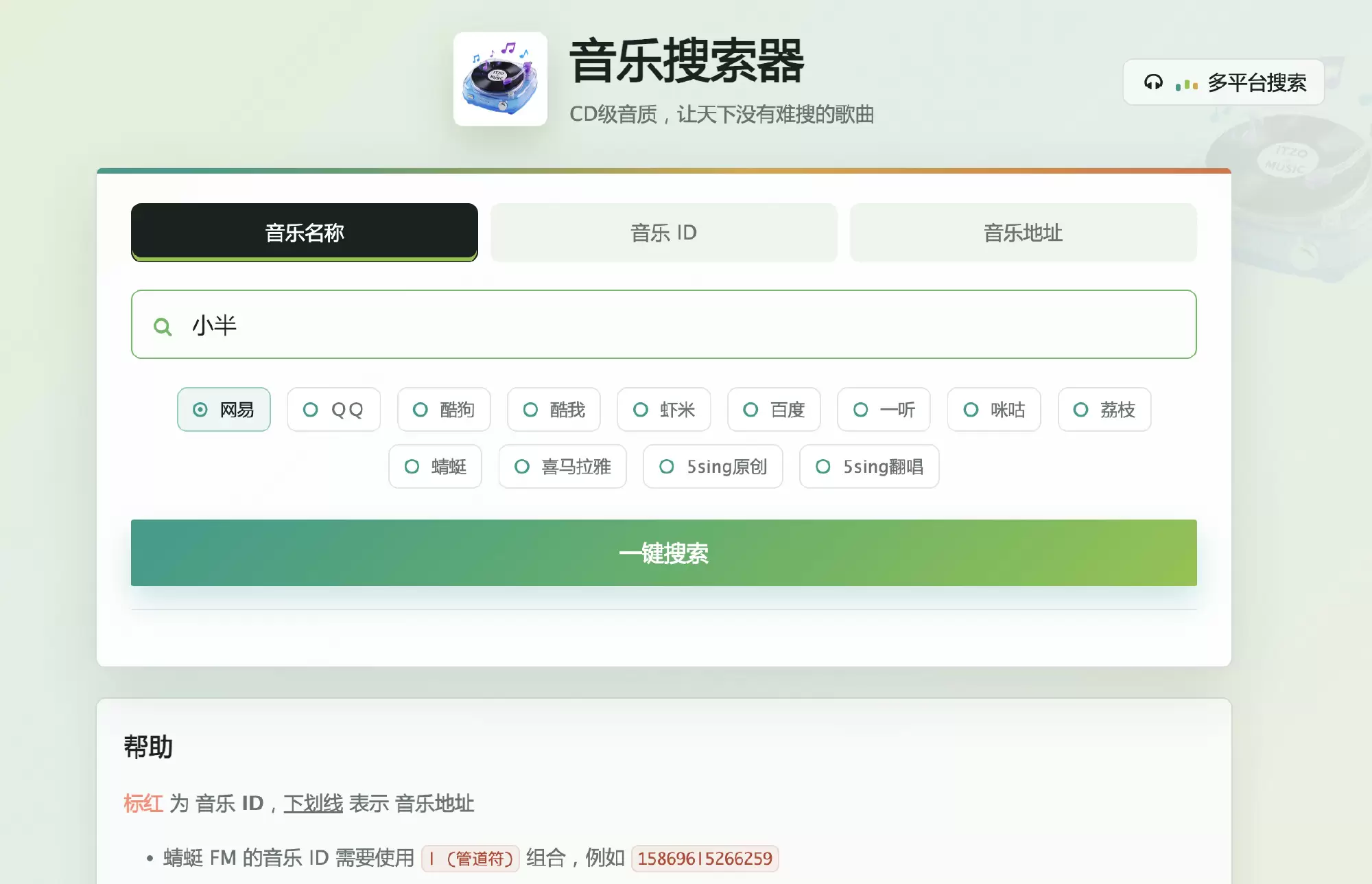Choose 喜马拉雅 as music source
Image resolution: width=1372 pixels, height=884 pixels.
tap(563, 467)
